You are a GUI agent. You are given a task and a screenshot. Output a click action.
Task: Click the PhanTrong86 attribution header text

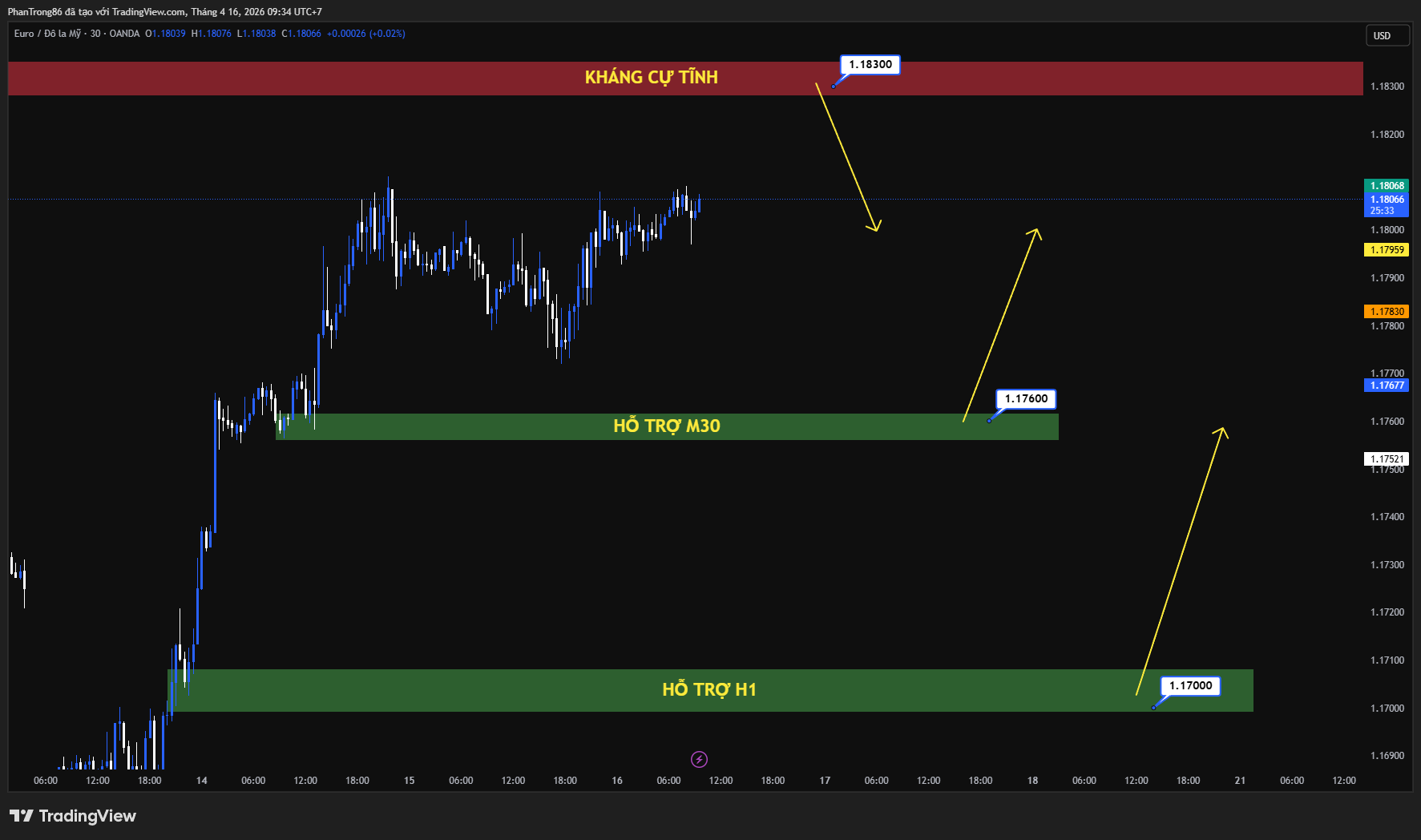point(165,12)
